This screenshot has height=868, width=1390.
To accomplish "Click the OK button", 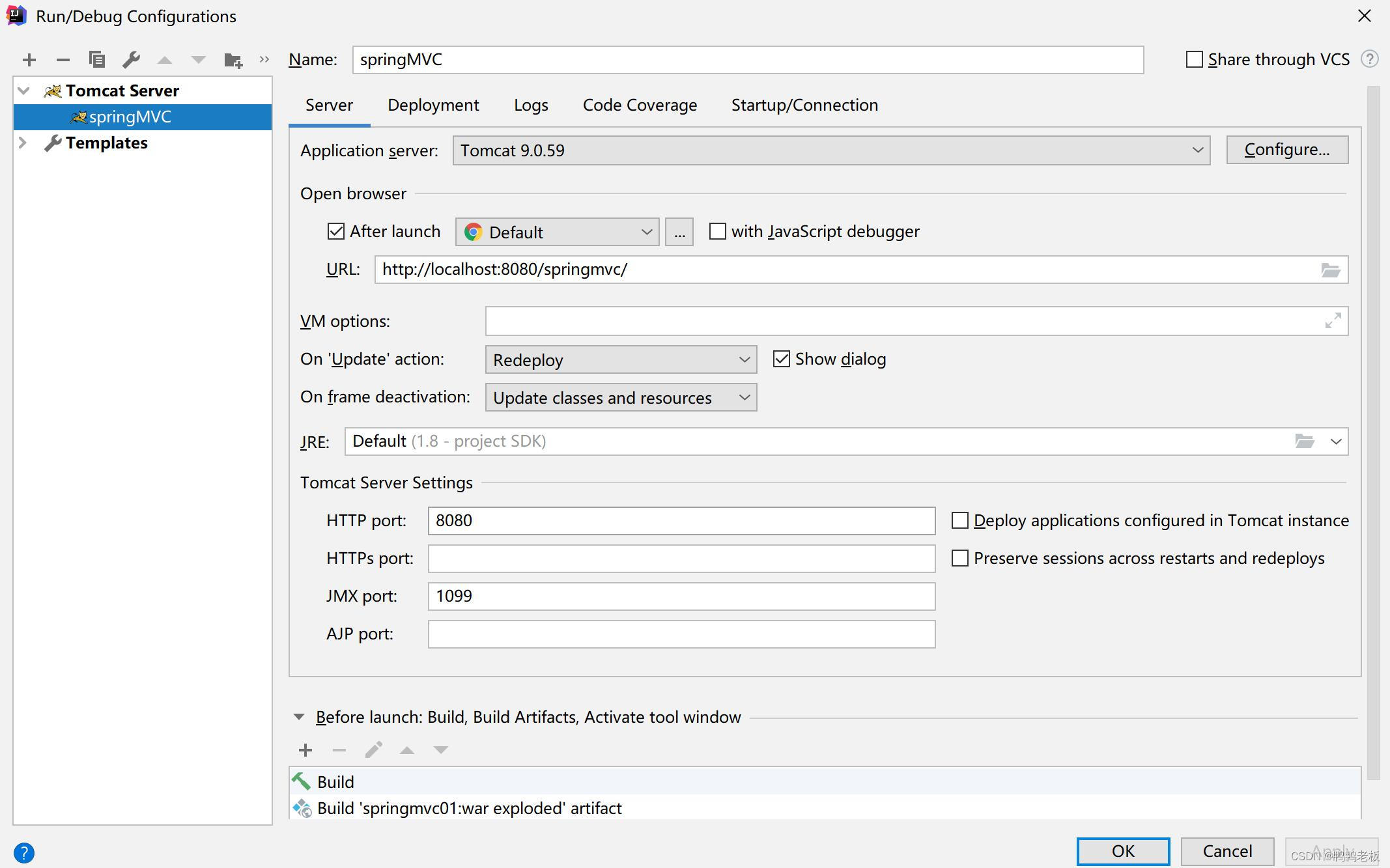I will pyautogui.click(x=1122, y=851).
